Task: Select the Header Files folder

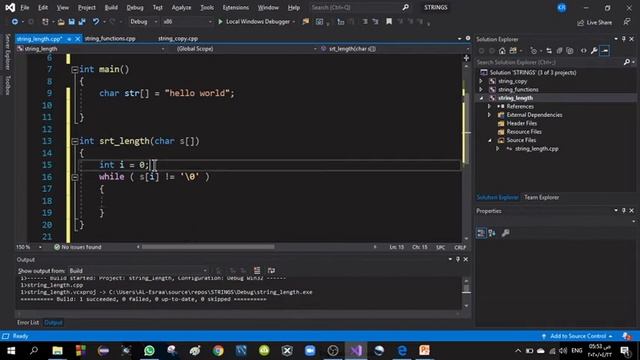Action: pos(522,123)
